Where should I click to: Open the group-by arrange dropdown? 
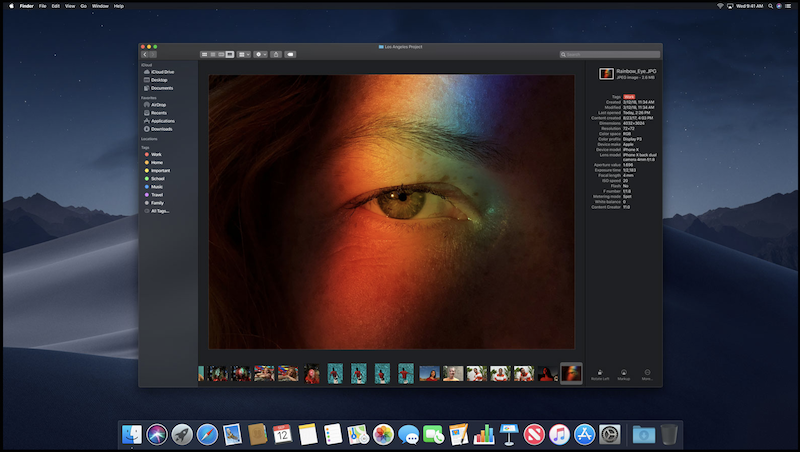[243, 54]
